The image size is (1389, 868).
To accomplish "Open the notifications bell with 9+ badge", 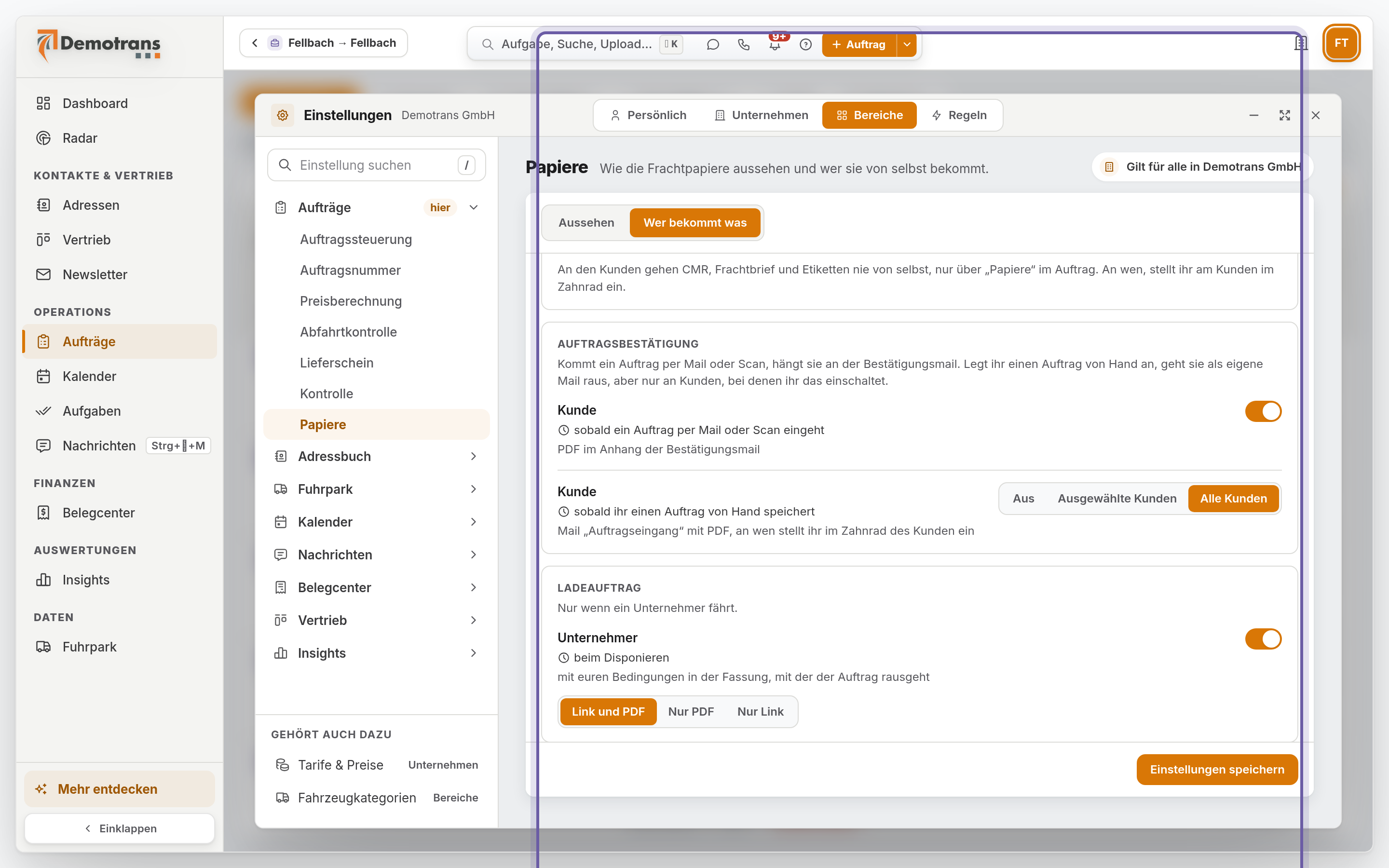I will point(775,44).
